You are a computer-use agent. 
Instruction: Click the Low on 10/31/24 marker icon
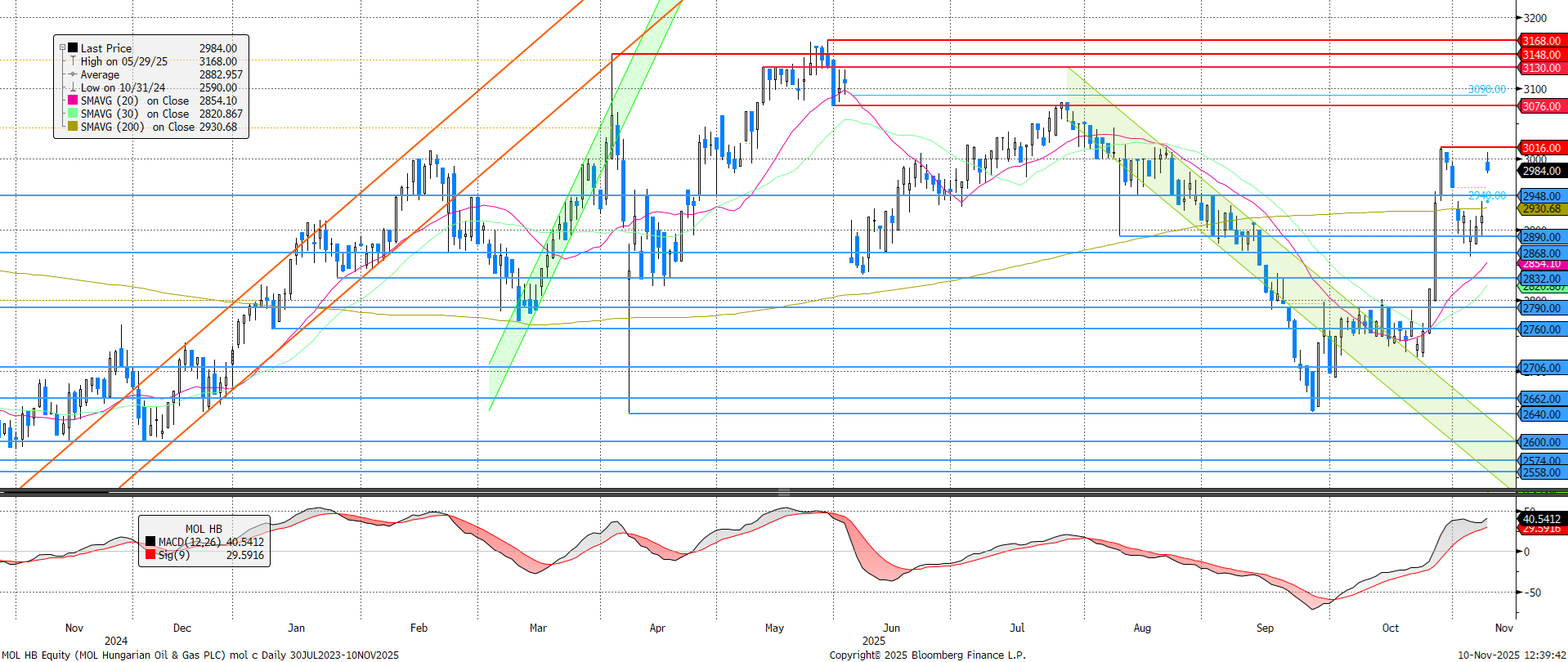click(x=73, y=87)
